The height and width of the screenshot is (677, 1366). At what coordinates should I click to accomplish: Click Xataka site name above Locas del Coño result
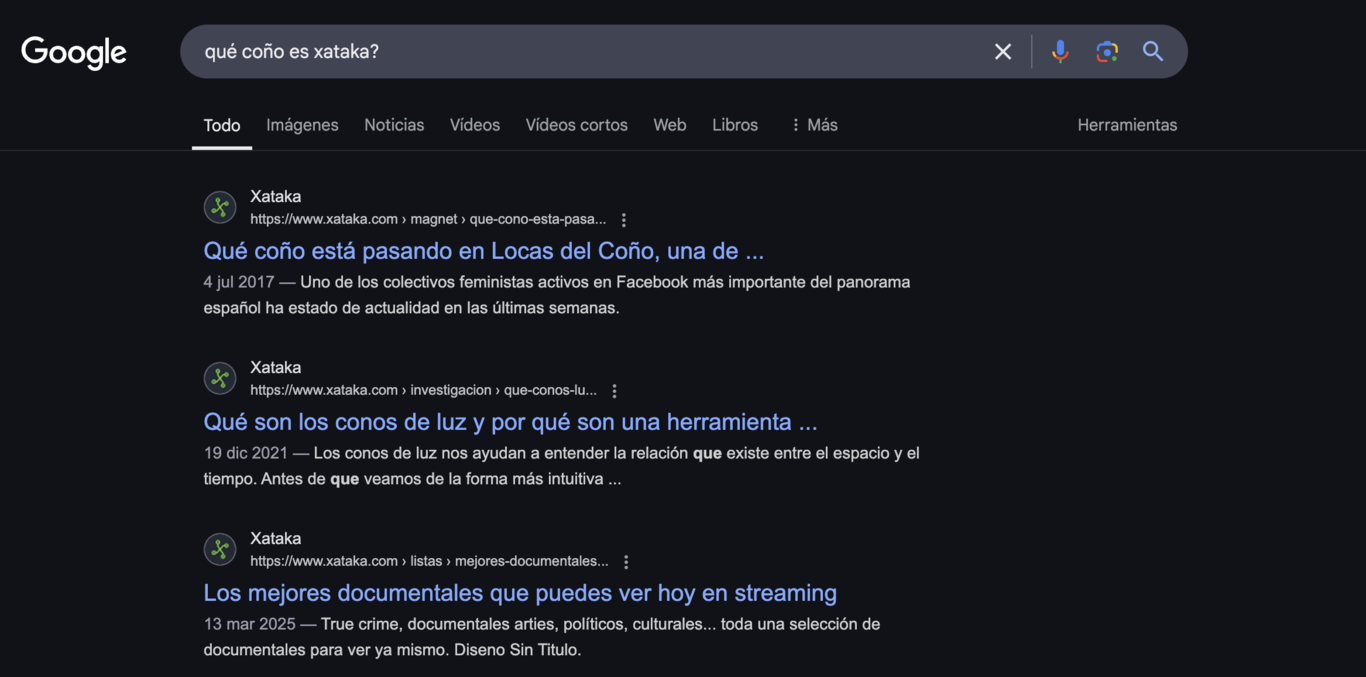[275, 197]
